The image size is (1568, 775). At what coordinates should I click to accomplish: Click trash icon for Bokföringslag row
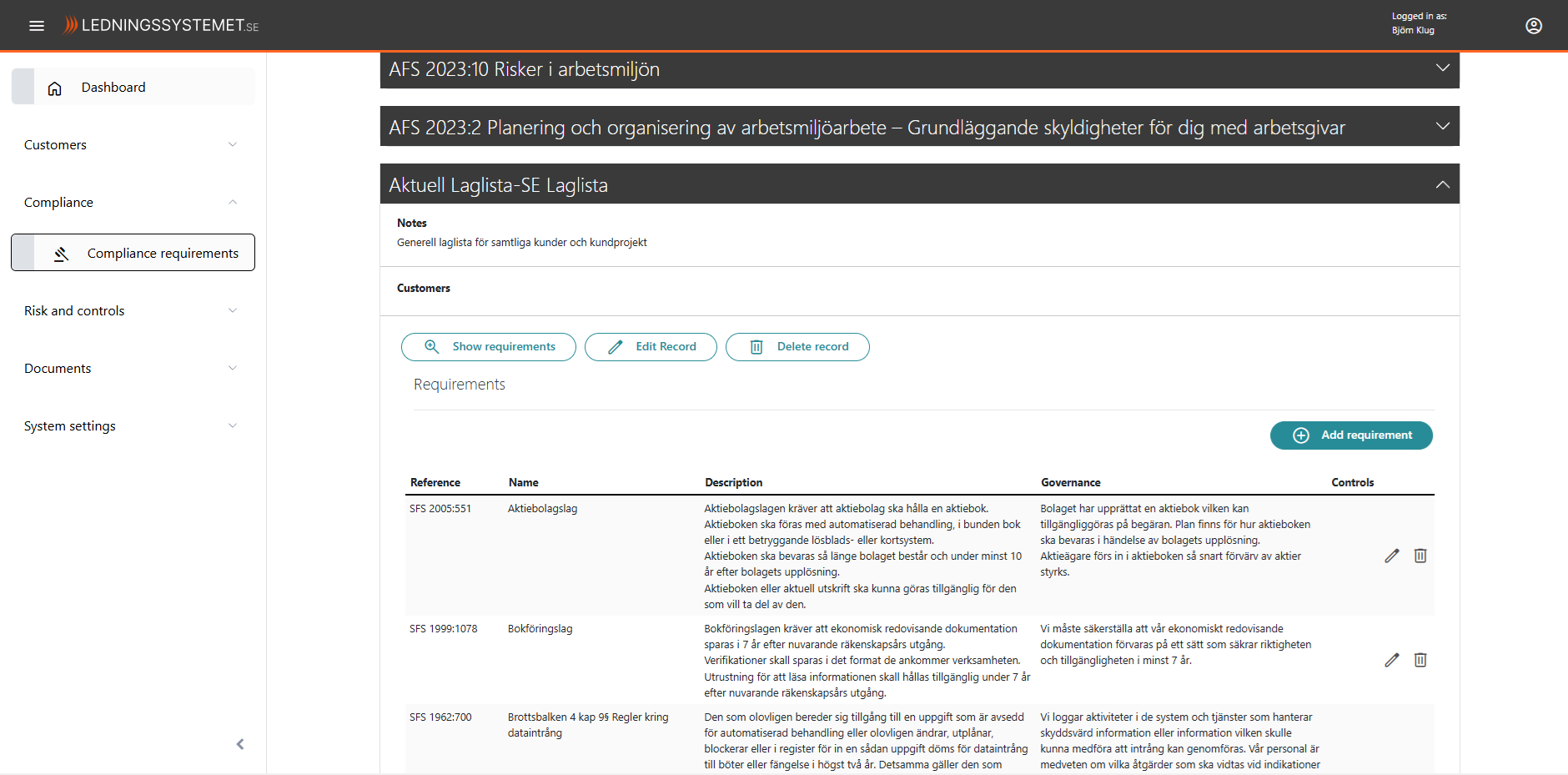pos(1420,660)
